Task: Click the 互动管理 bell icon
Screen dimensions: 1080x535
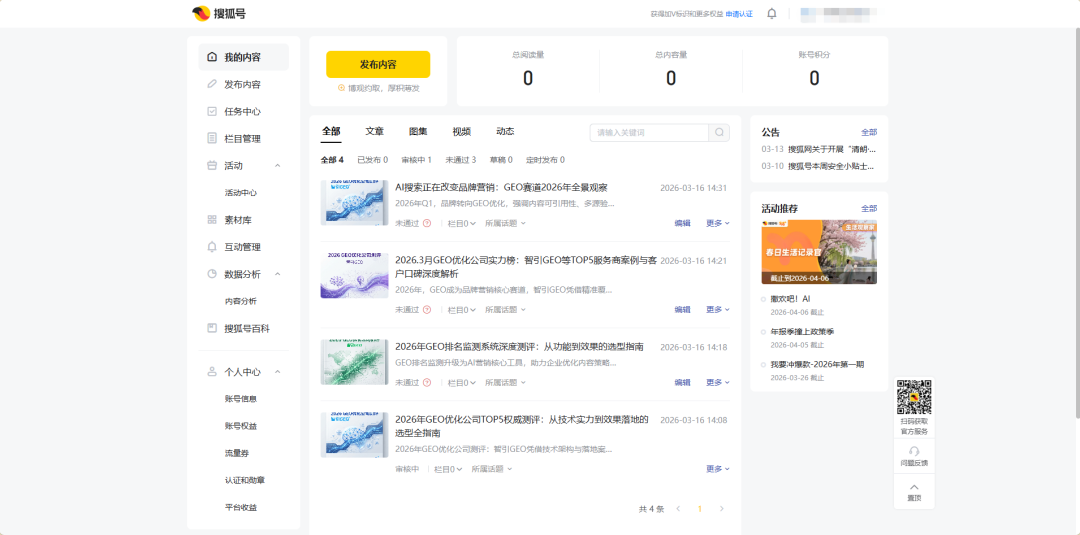Action: pyautogui.click(x=212, y=246)
